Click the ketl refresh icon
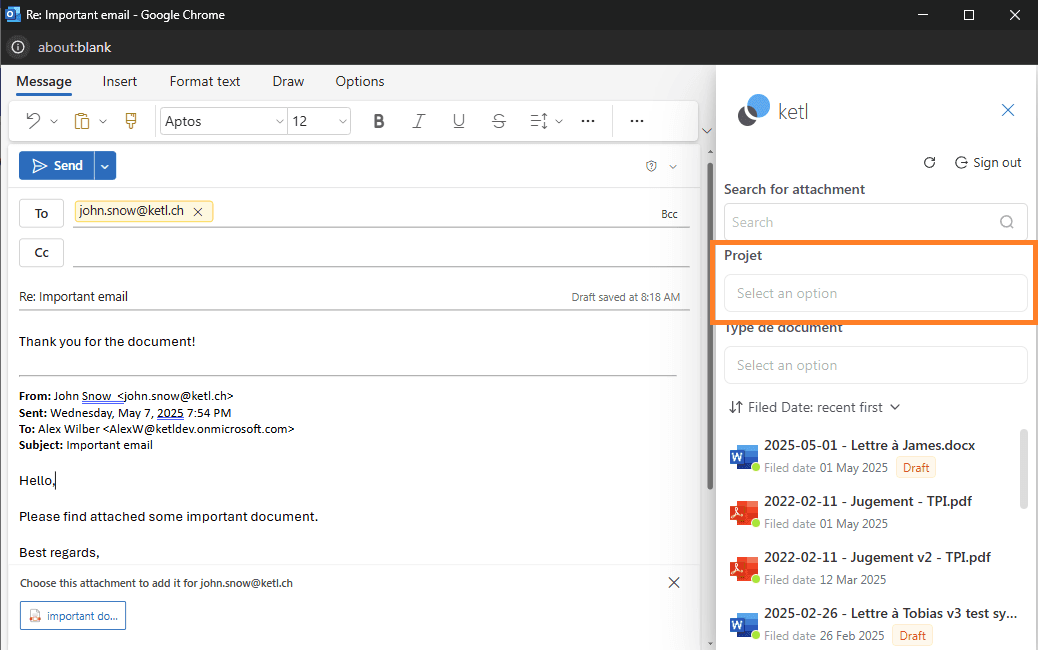Viewport: 1038px width, 650px height. pyautogui.click(x=929, y=162)
